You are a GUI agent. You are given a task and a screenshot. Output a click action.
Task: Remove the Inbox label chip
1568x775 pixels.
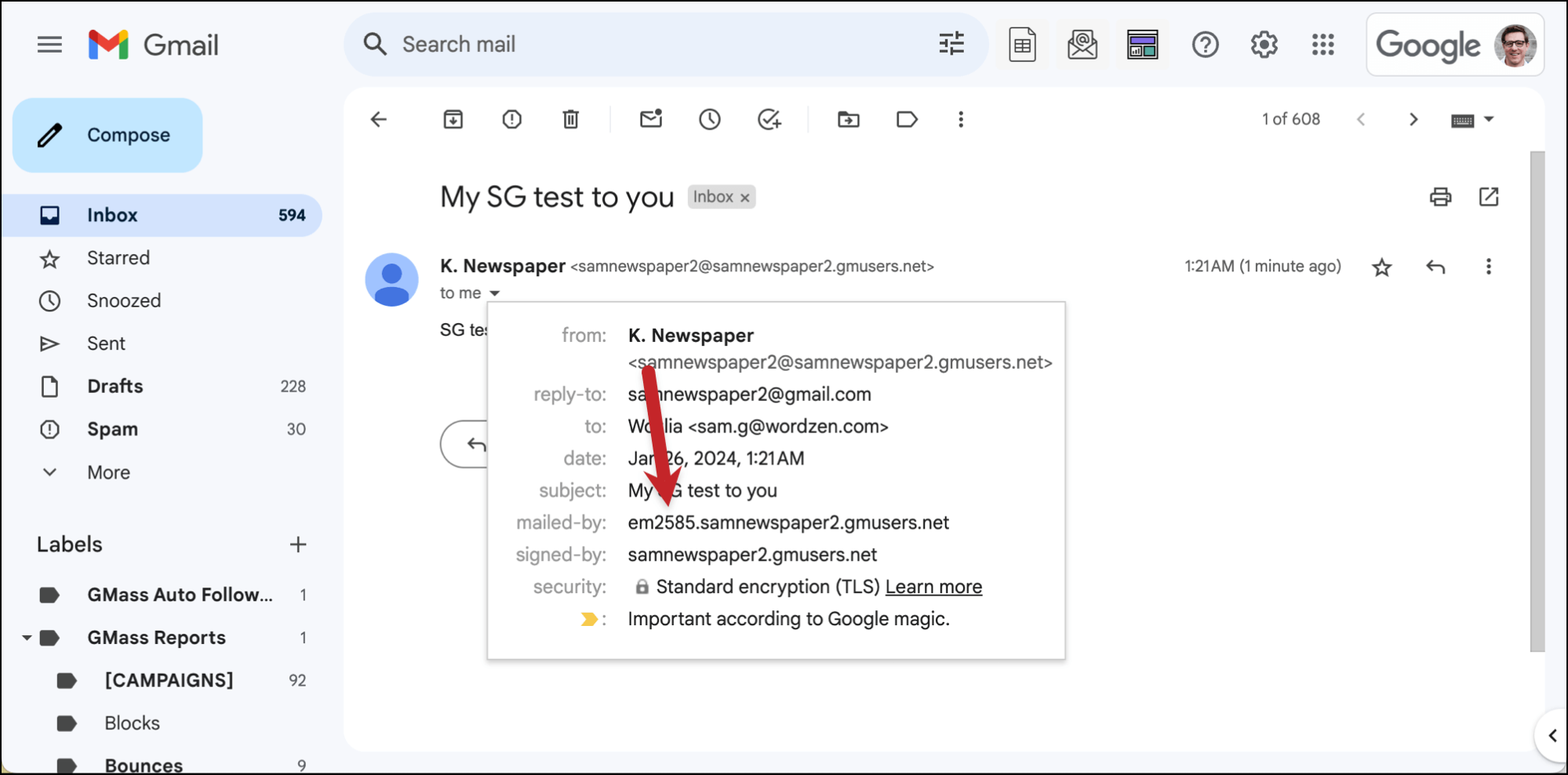pos(744,198)
